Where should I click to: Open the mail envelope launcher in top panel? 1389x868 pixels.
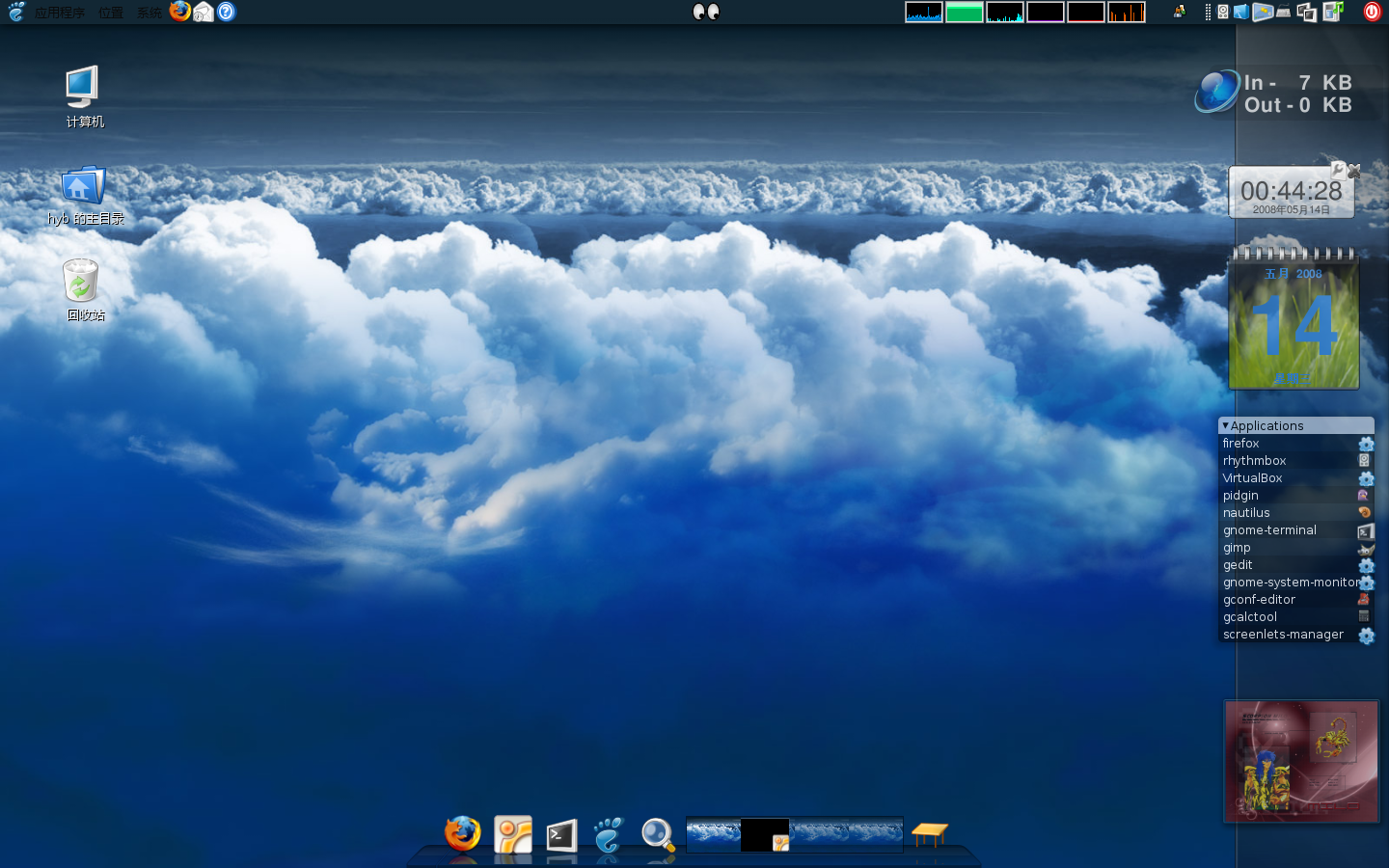pyautogui.click(x=204, y=12)
